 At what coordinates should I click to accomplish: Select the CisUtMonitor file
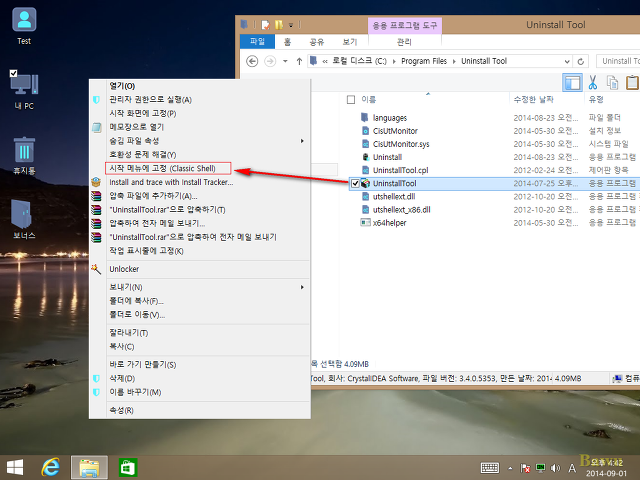pos(395,131)
